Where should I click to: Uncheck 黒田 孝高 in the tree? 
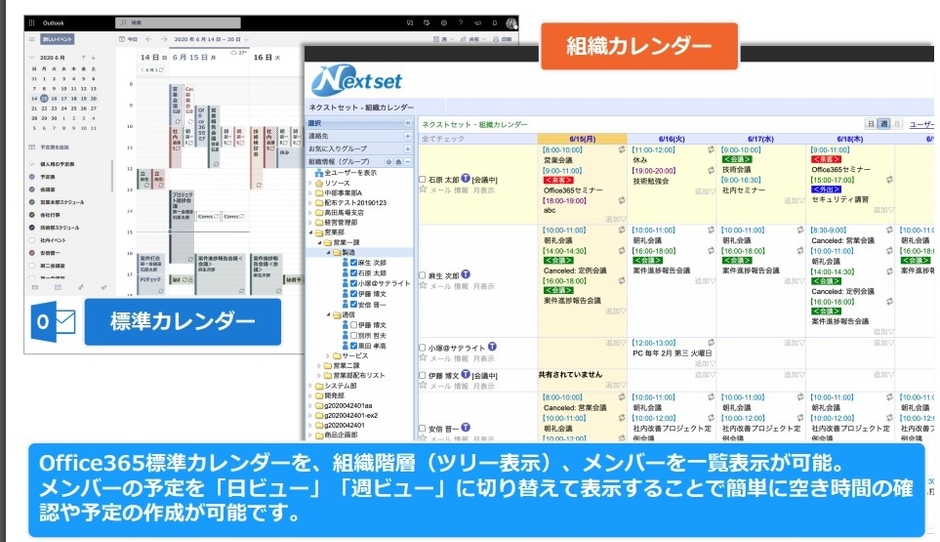click(354, 345)
